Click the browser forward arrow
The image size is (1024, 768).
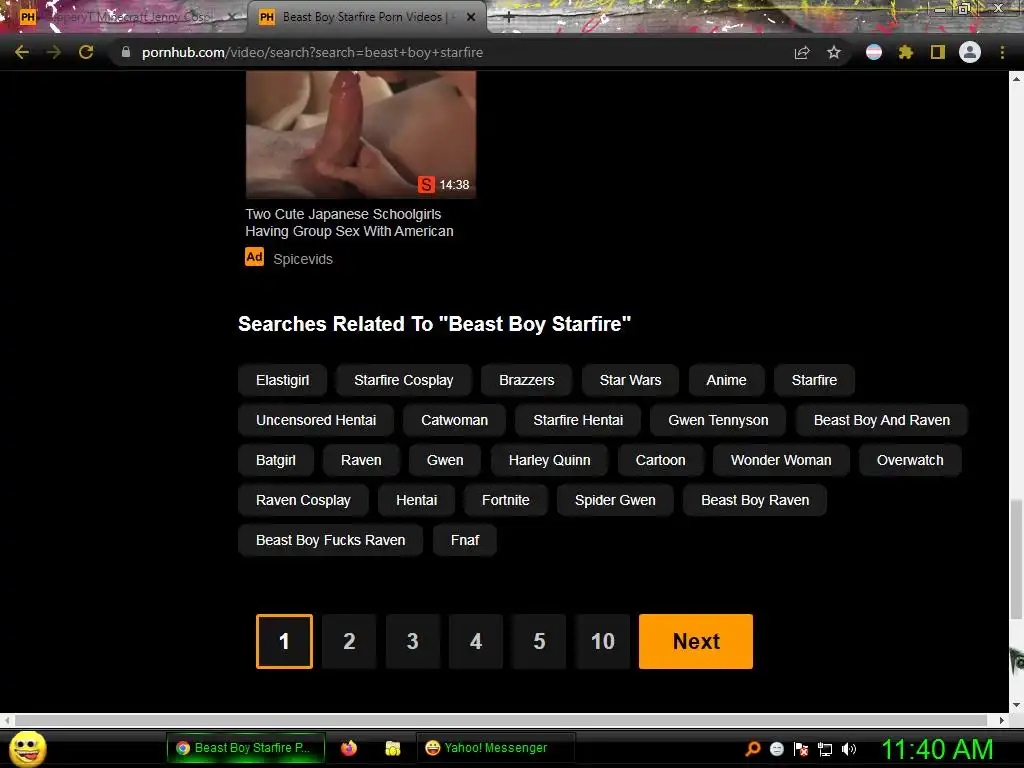pyautogui.click(x=54, y=52)
